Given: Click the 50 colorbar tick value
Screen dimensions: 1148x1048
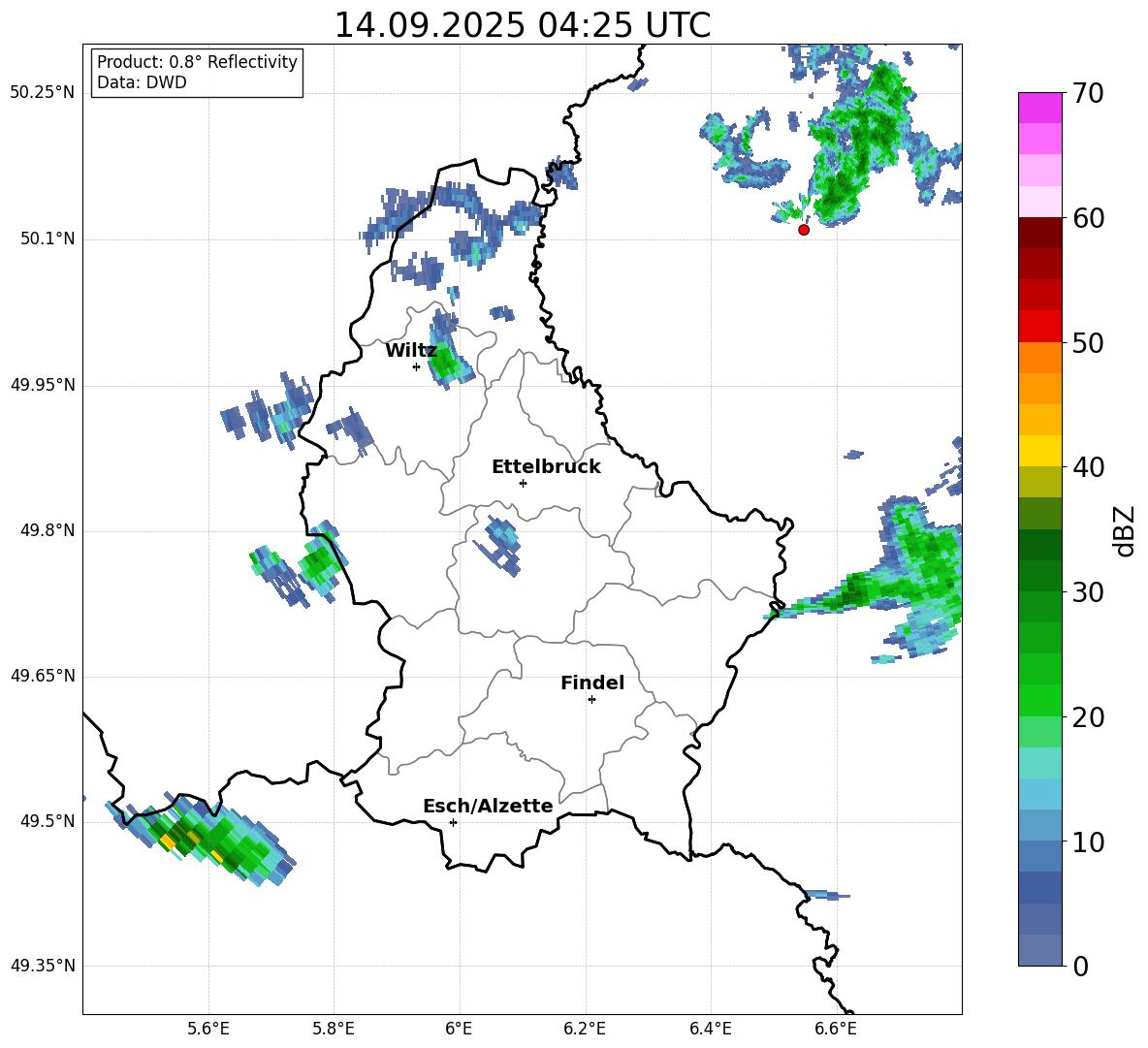Looking at the screenshot, I should click(x=1088, y=343).
